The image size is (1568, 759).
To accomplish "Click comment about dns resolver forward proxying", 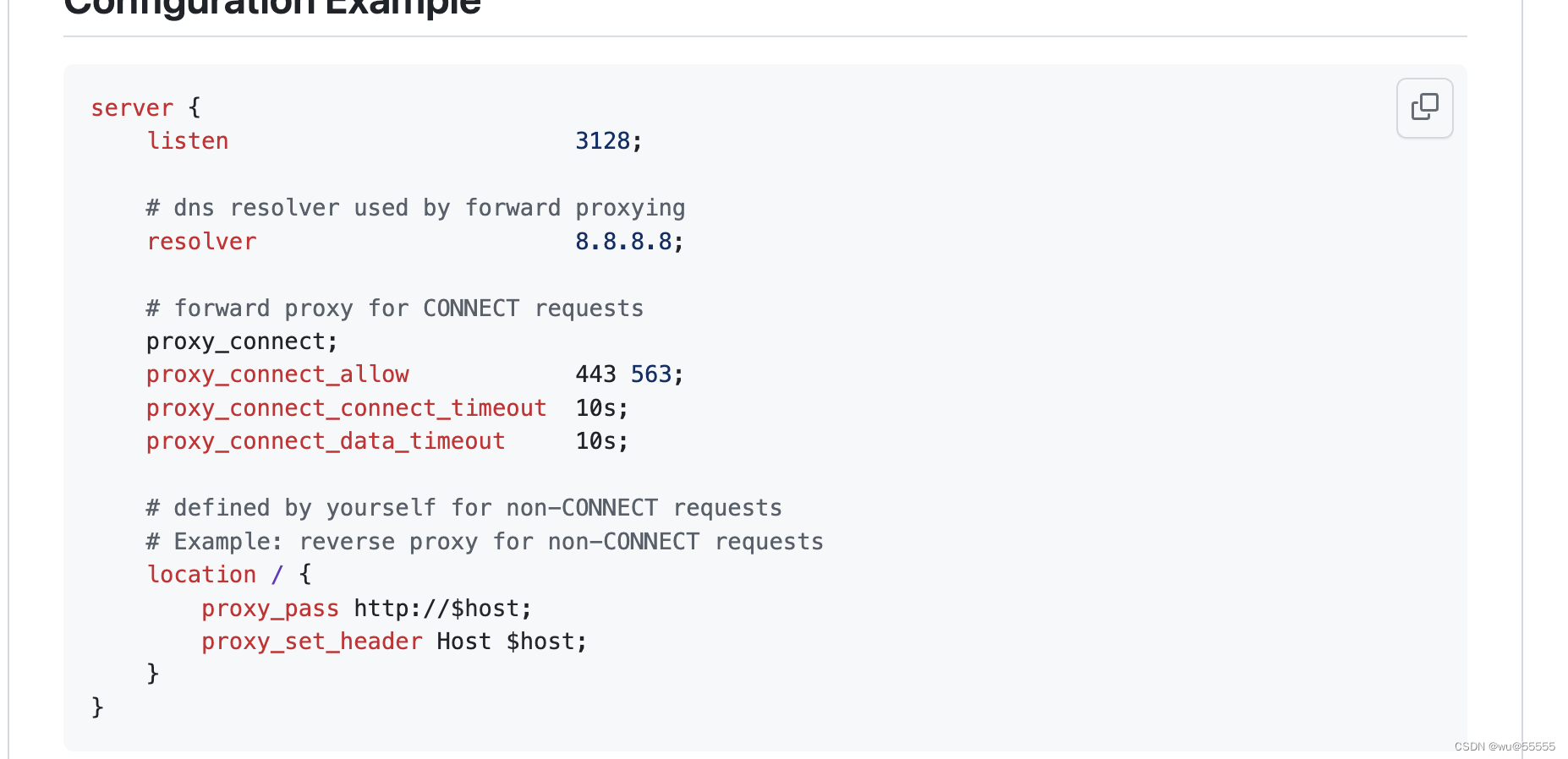I will tap(415, 208).
